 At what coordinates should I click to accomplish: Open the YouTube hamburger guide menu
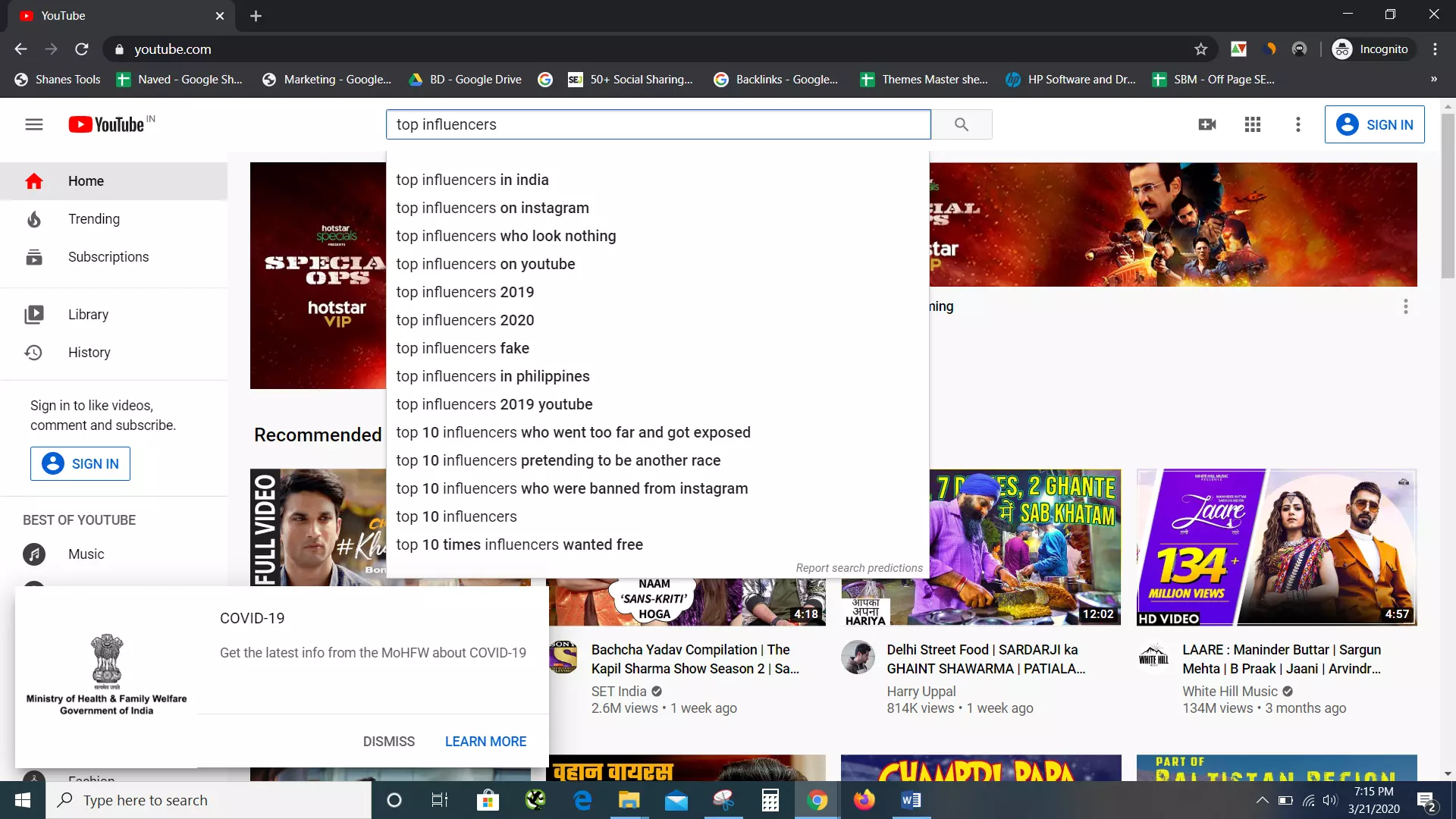pos(34,124)
